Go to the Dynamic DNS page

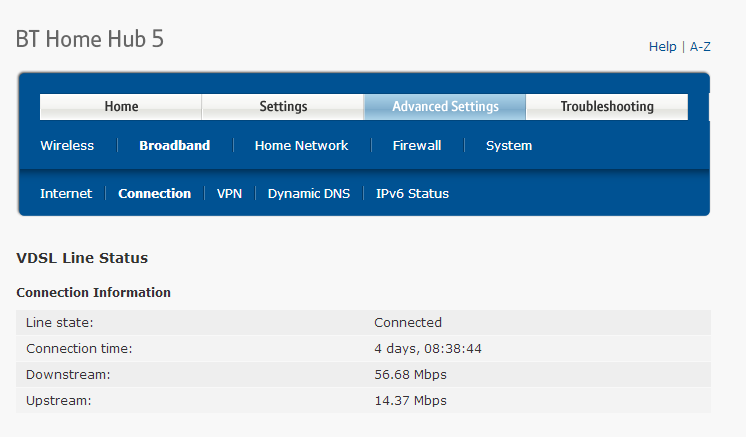point(309,194)
